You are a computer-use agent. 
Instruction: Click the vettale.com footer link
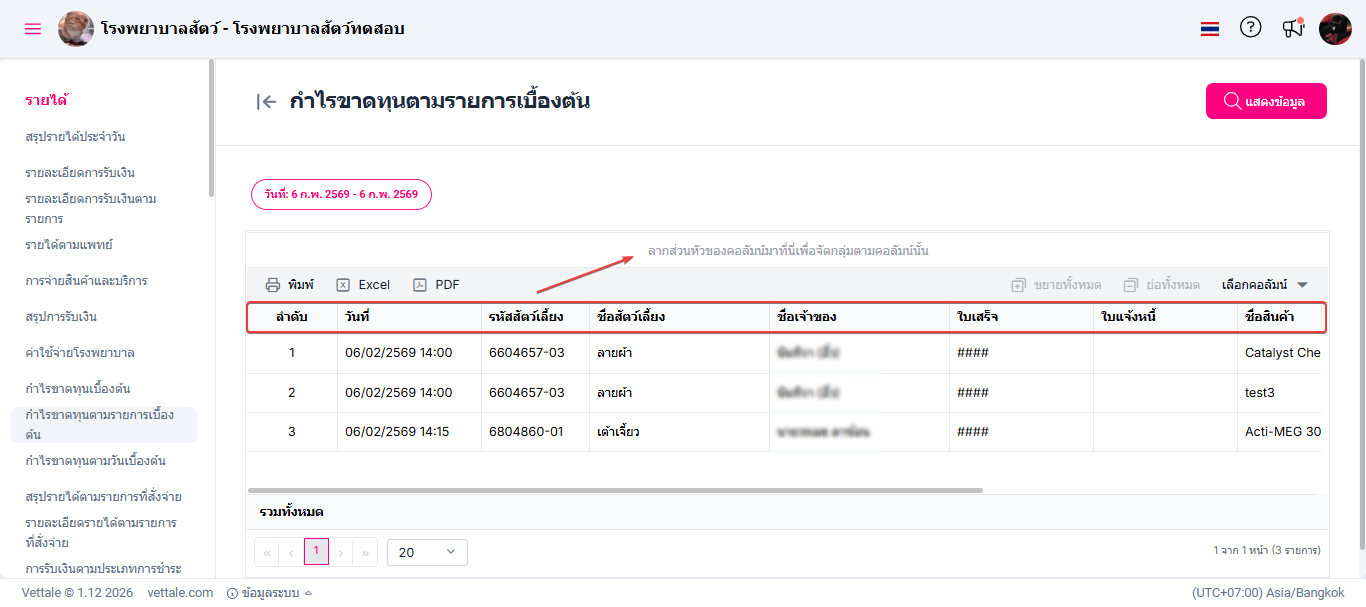(x=180, y=593)
